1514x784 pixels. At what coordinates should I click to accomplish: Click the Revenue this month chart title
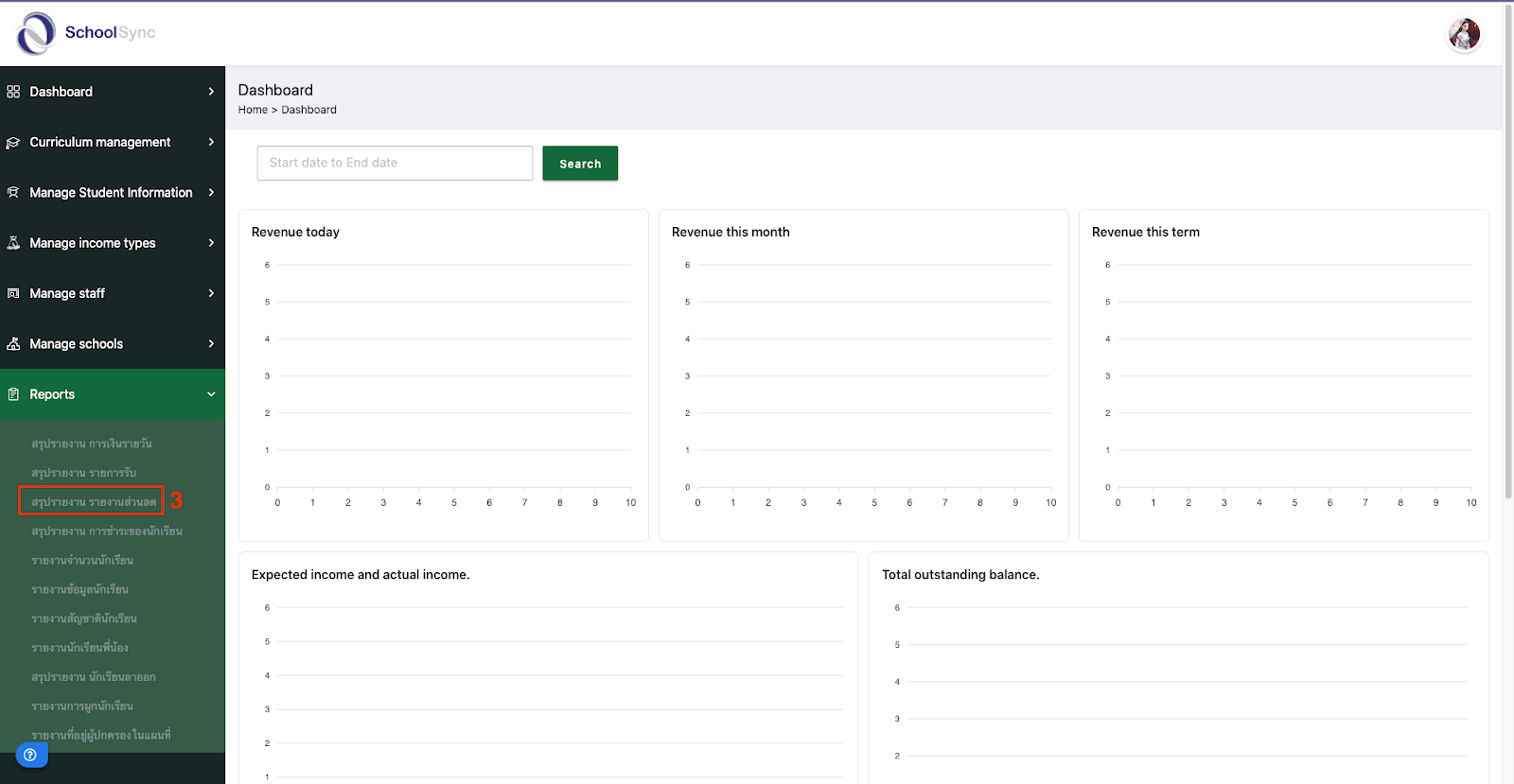click(731, 232)
